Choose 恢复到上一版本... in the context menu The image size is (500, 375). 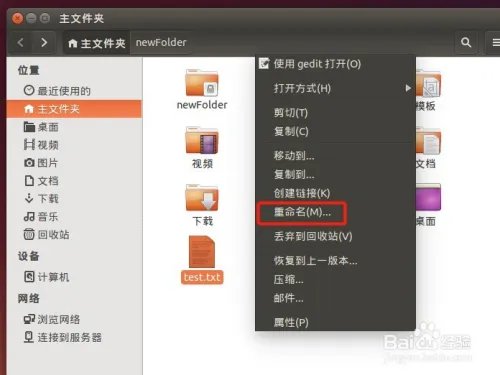(335, 260)
